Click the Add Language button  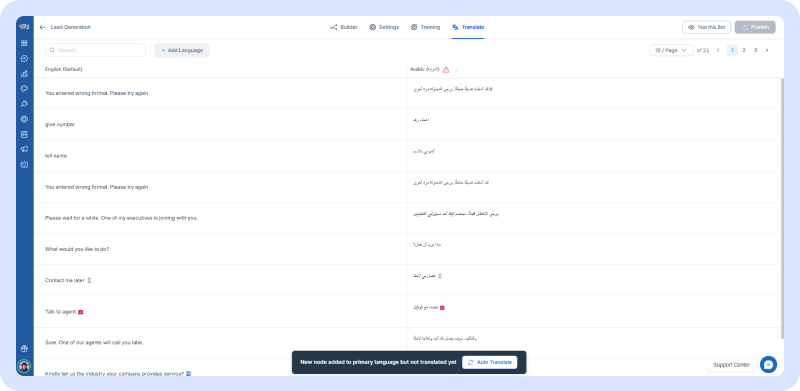[182, 50]
